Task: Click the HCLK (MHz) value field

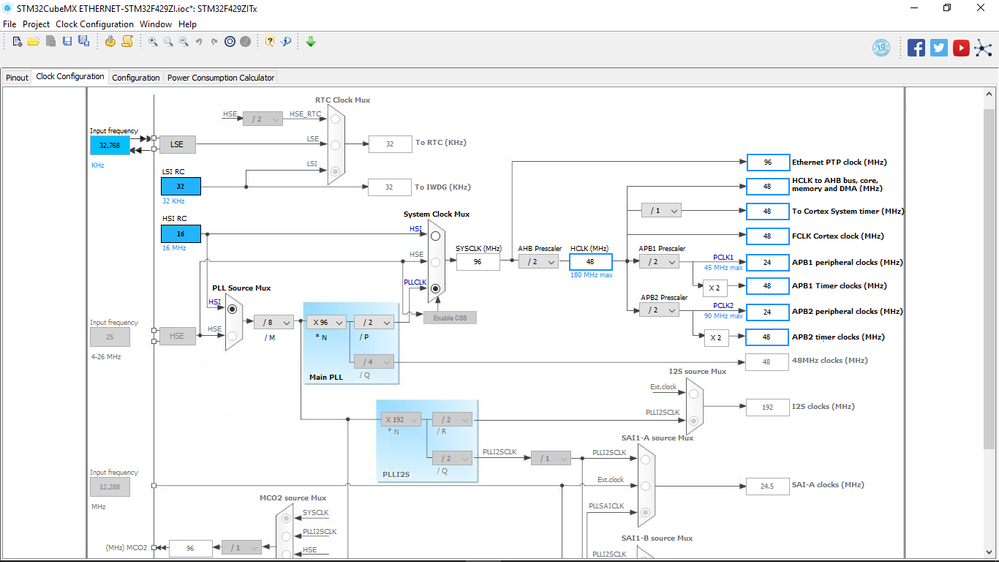Action: pyautogui.click(x=591, y=262)
